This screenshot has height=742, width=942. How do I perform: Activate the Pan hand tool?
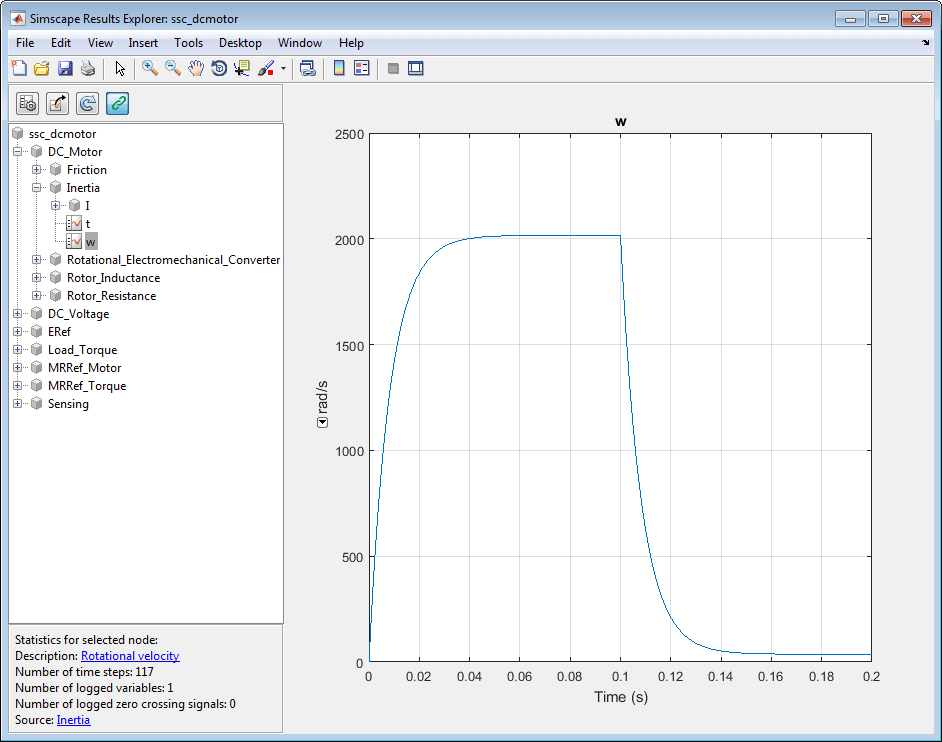point(196,68)
